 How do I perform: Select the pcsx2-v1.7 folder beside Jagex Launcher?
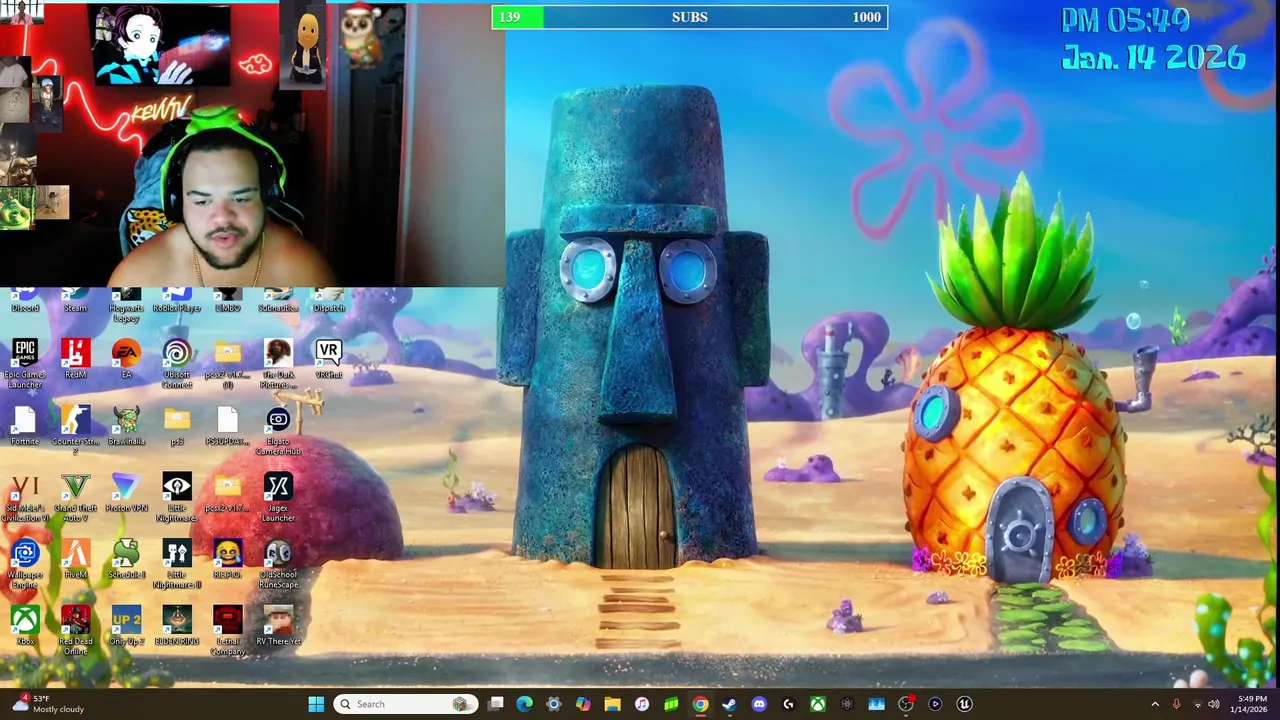click(227, 493)
